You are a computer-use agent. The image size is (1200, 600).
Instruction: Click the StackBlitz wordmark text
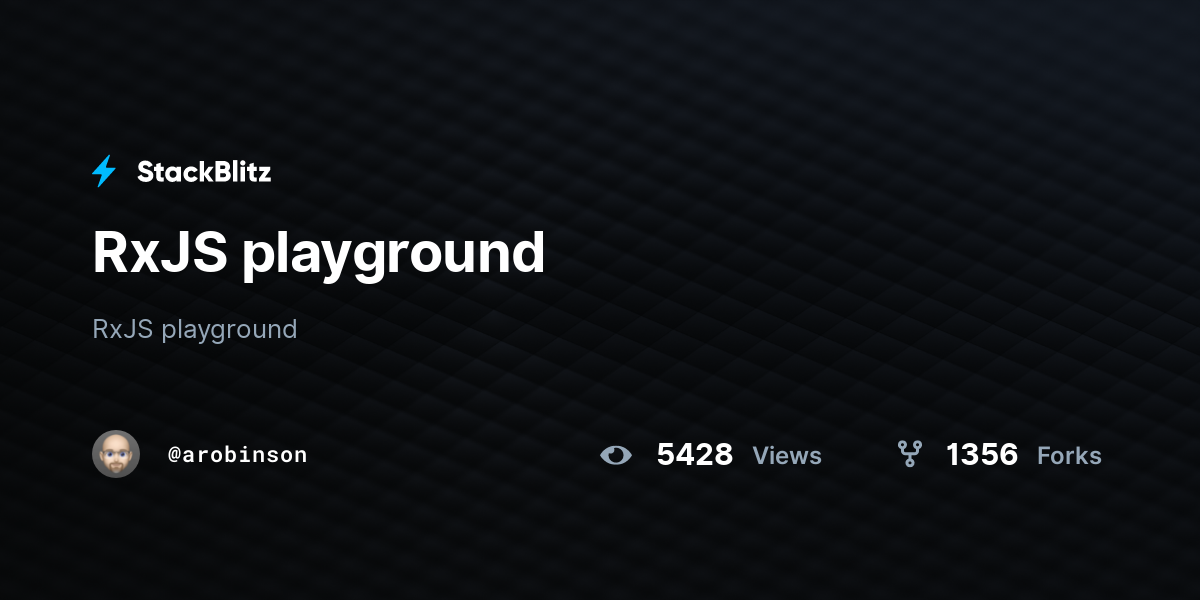(x=204, y=172)
